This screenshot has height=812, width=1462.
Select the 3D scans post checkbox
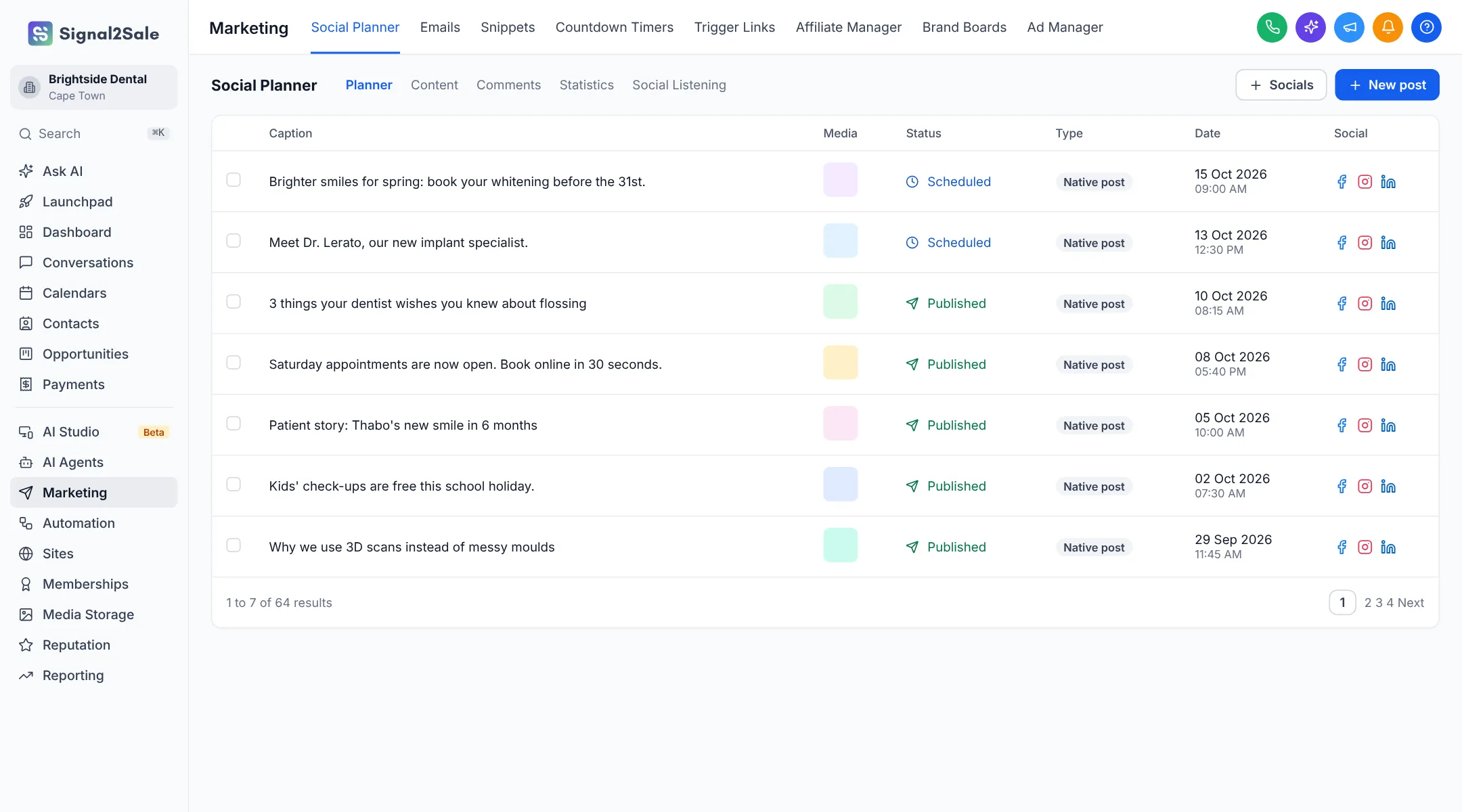(x=234, y=545)
